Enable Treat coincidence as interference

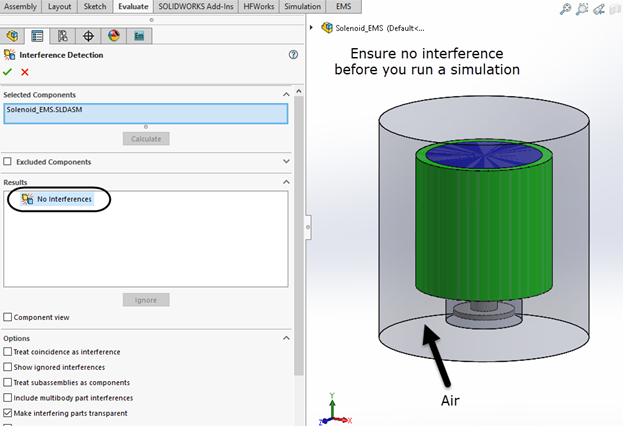click(9, 352)
